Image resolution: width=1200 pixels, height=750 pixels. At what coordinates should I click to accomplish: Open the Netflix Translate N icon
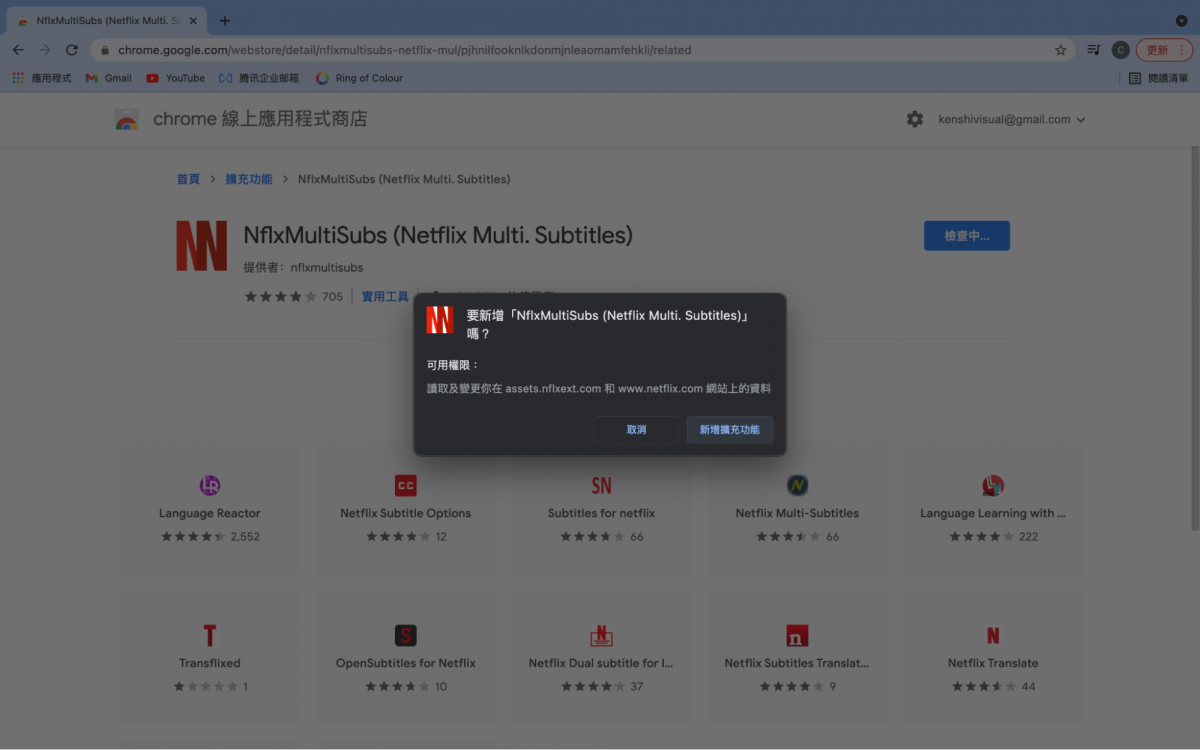(x=993, y=636)
